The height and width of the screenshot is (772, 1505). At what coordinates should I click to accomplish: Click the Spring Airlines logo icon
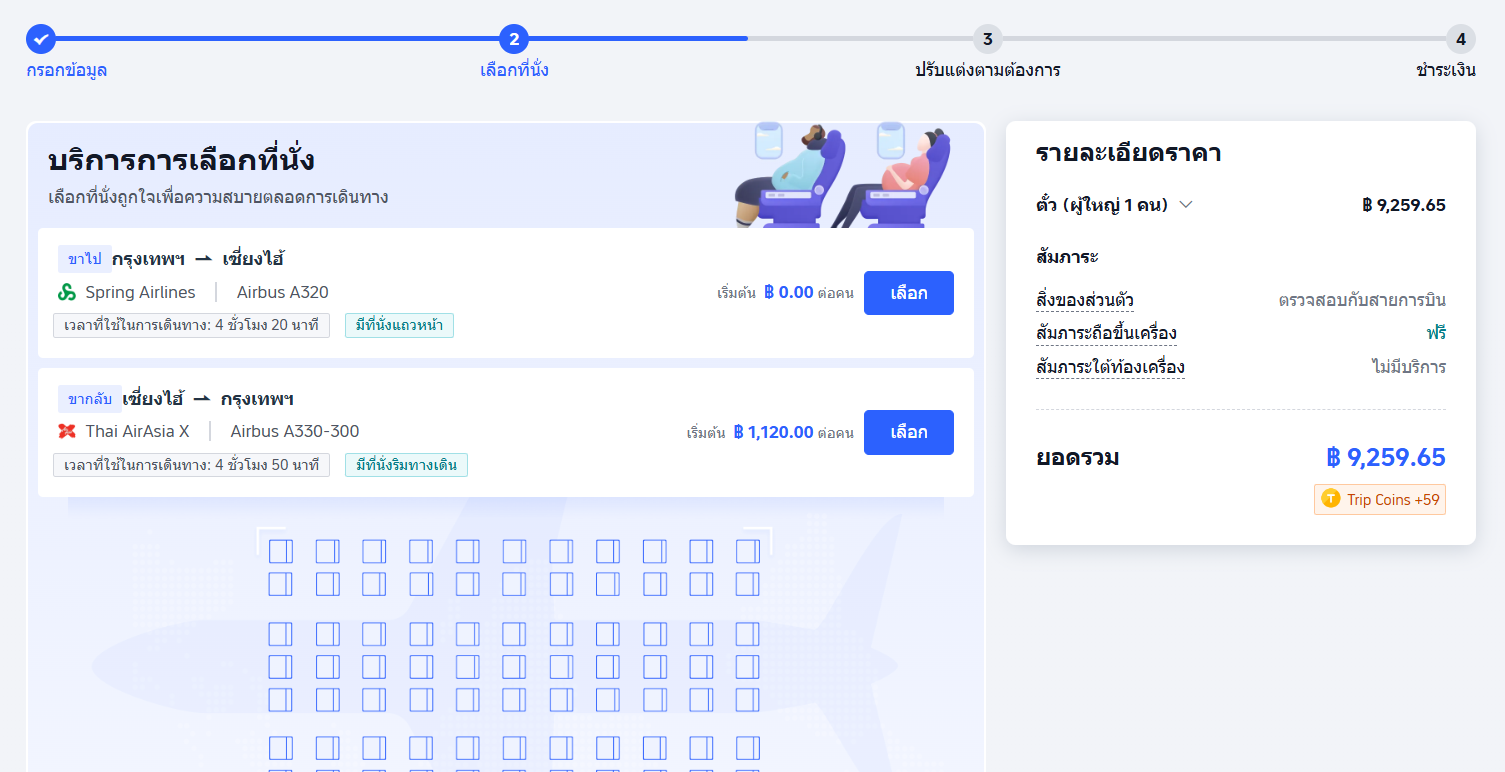point(67,293)
